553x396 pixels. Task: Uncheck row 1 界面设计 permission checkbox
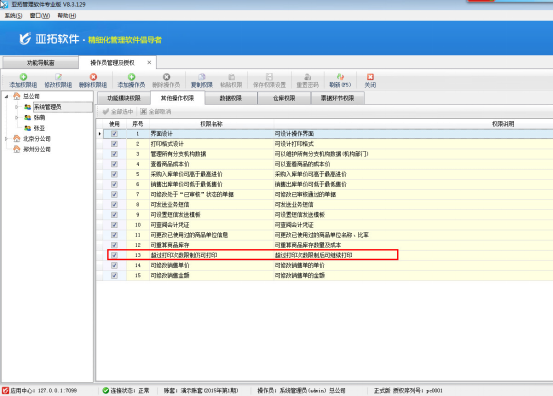coord(114,134)
